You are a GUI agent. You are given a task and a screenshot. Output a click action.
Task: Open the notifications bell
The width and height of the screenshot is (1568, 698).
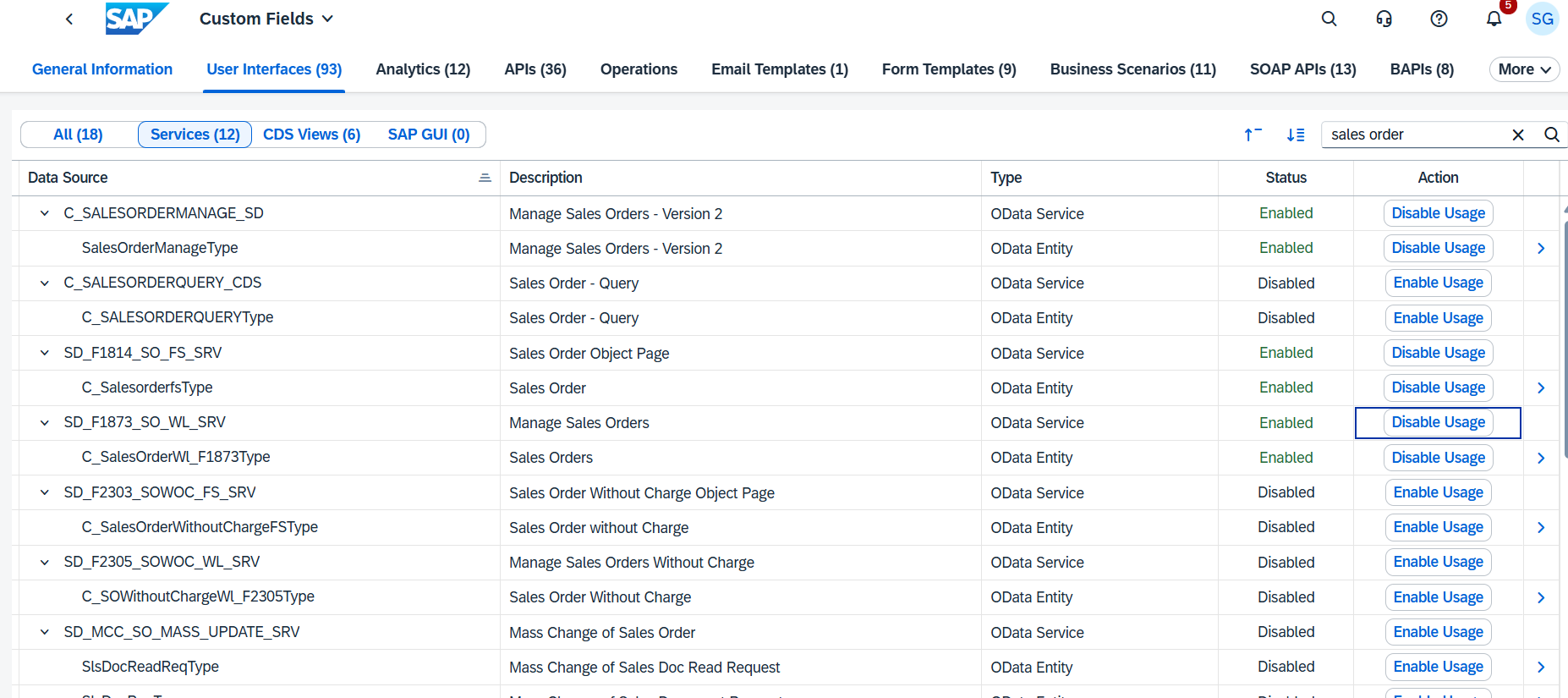coord(1494,19)
